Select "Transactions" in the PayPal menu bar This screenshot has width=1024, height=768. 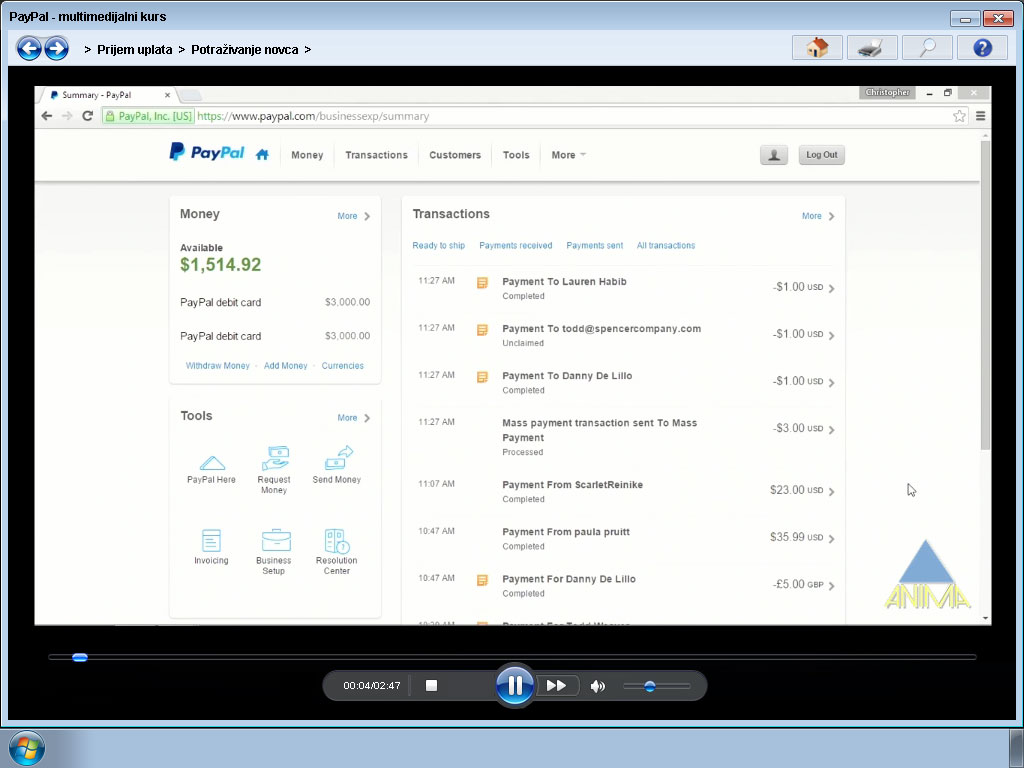(376, 155)
